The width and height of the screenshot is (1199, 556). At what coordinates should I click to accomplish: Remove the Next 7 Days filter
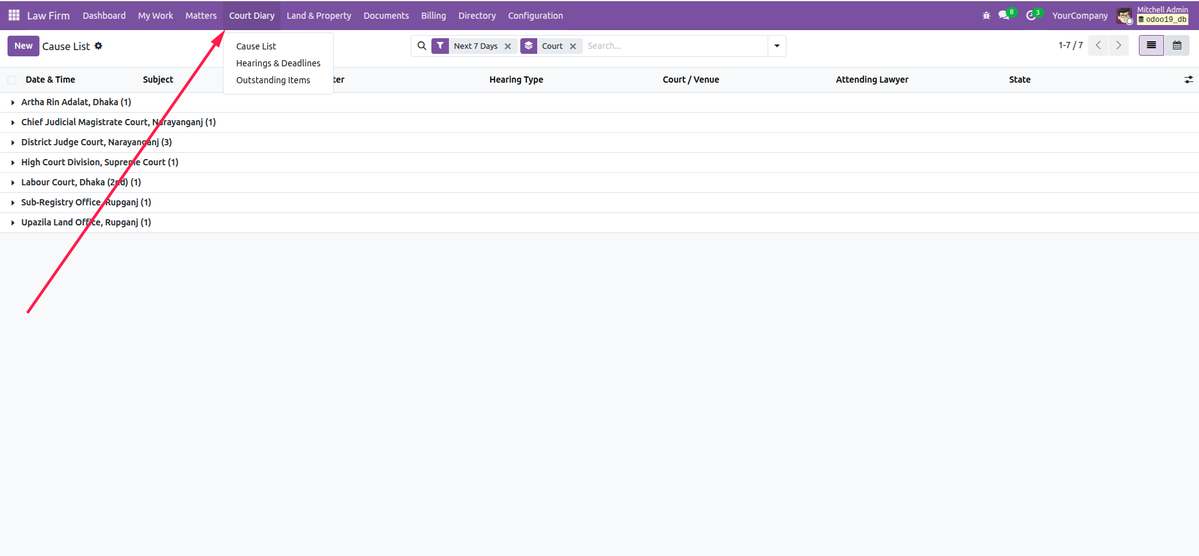click(x=508, y=47)
